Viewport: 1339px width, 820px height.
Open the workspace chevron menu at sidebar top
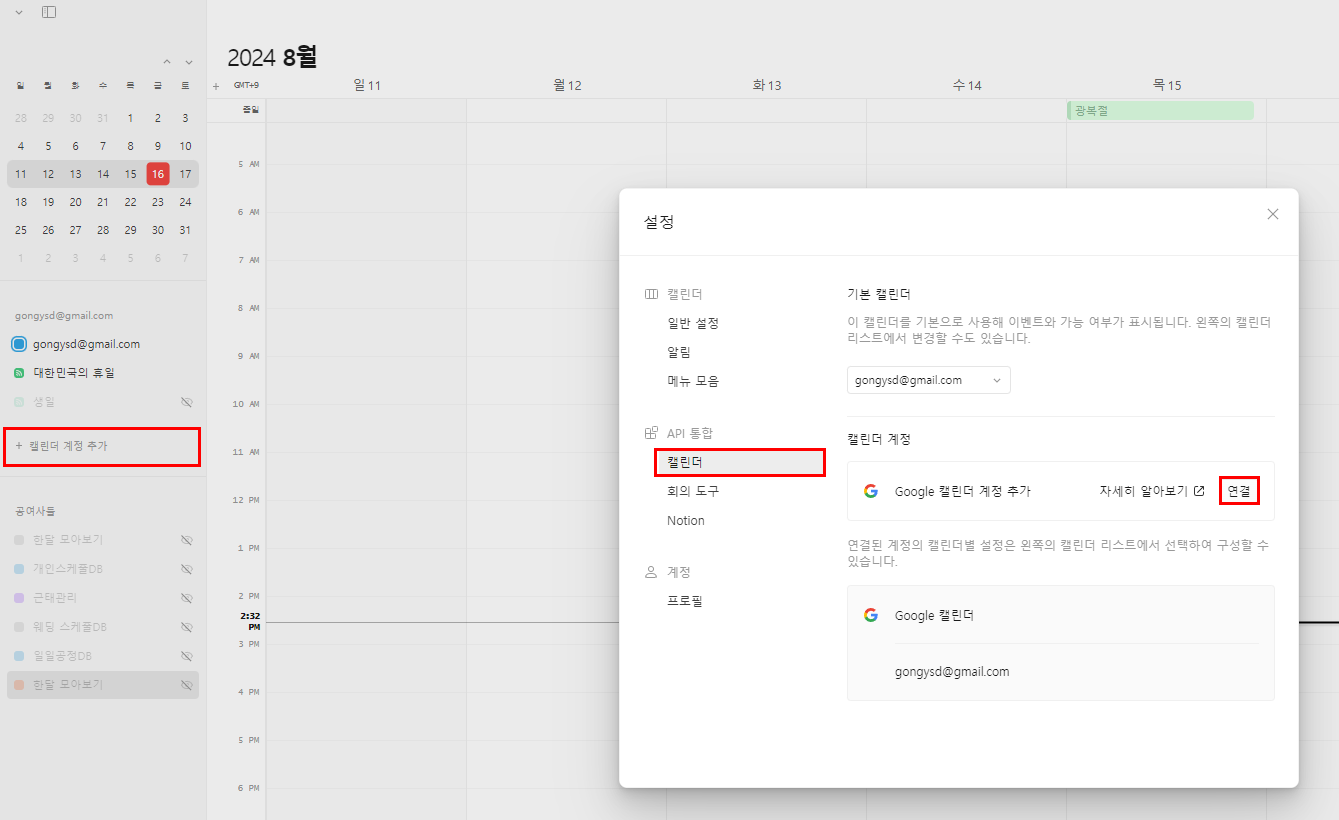point(19,12)
